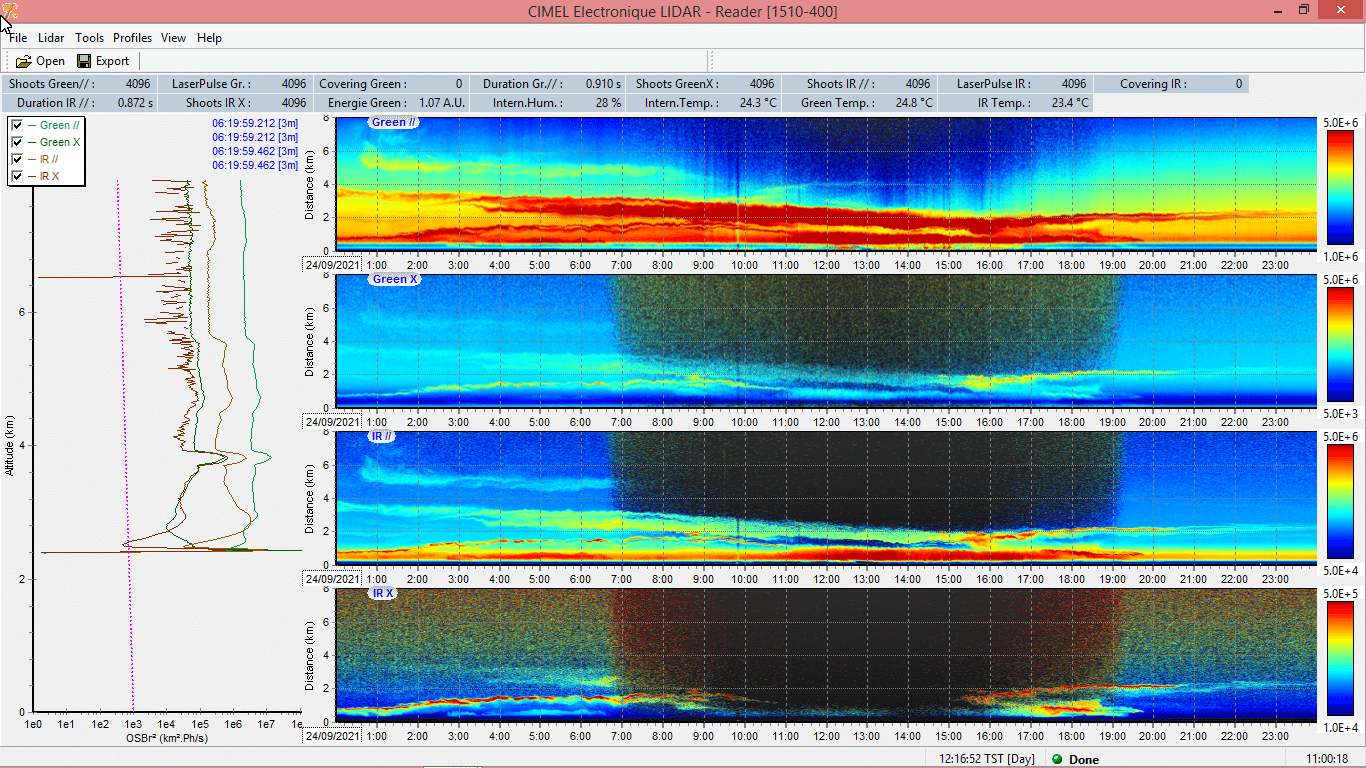Disable the IR // profile checkbox
This screenshot has height=768, width=1366.
coord(17,159)
